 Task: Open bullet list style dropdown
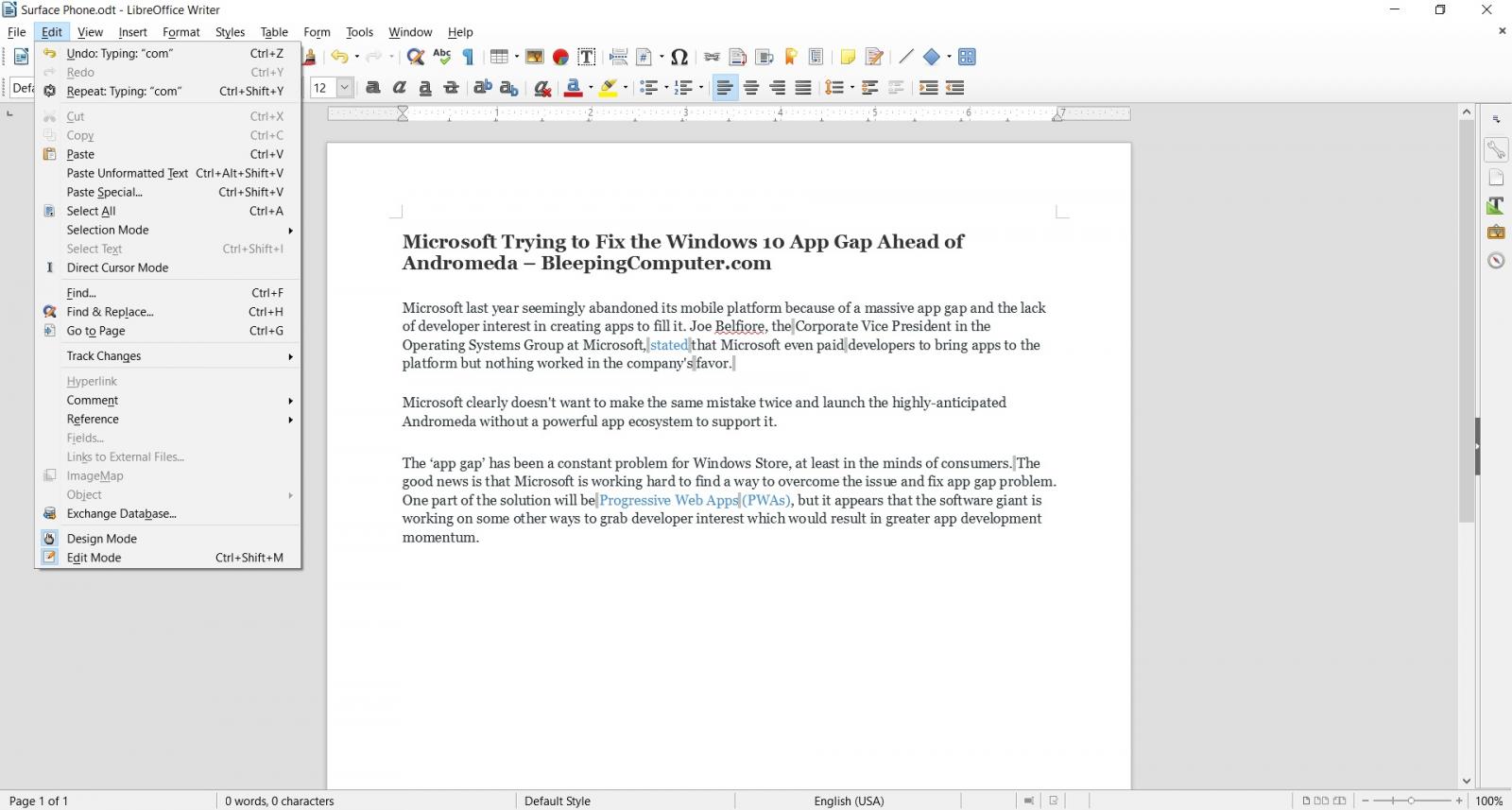pyautogui.click(x=666, y=88)
